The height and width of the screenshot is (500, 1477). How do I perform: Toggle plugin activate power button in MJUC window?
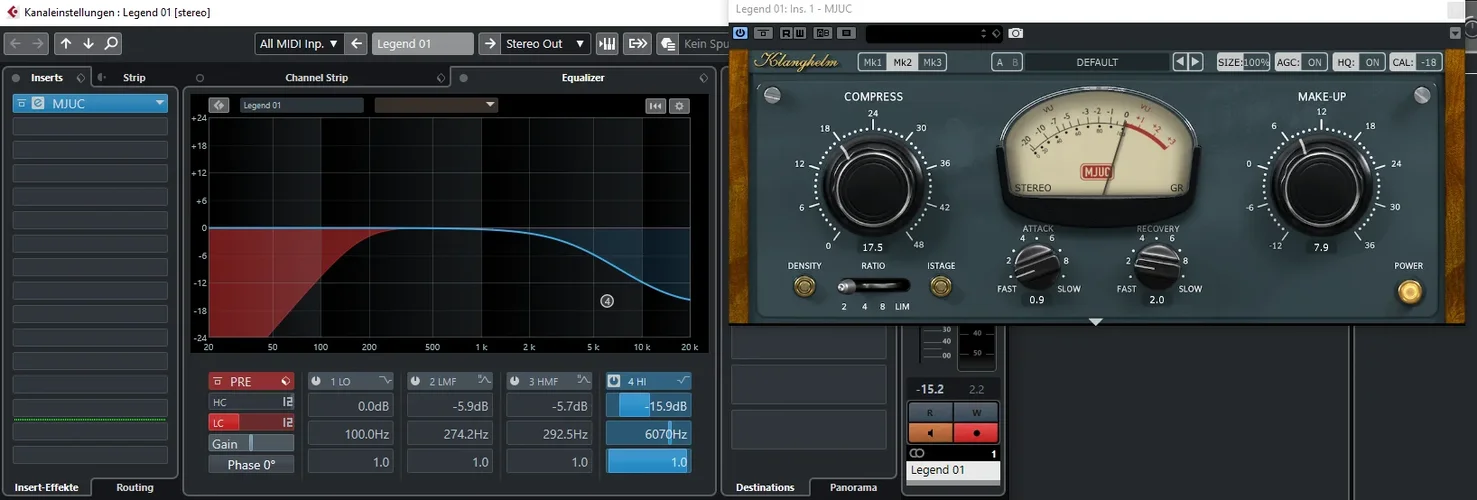click(x=740, y=33)
